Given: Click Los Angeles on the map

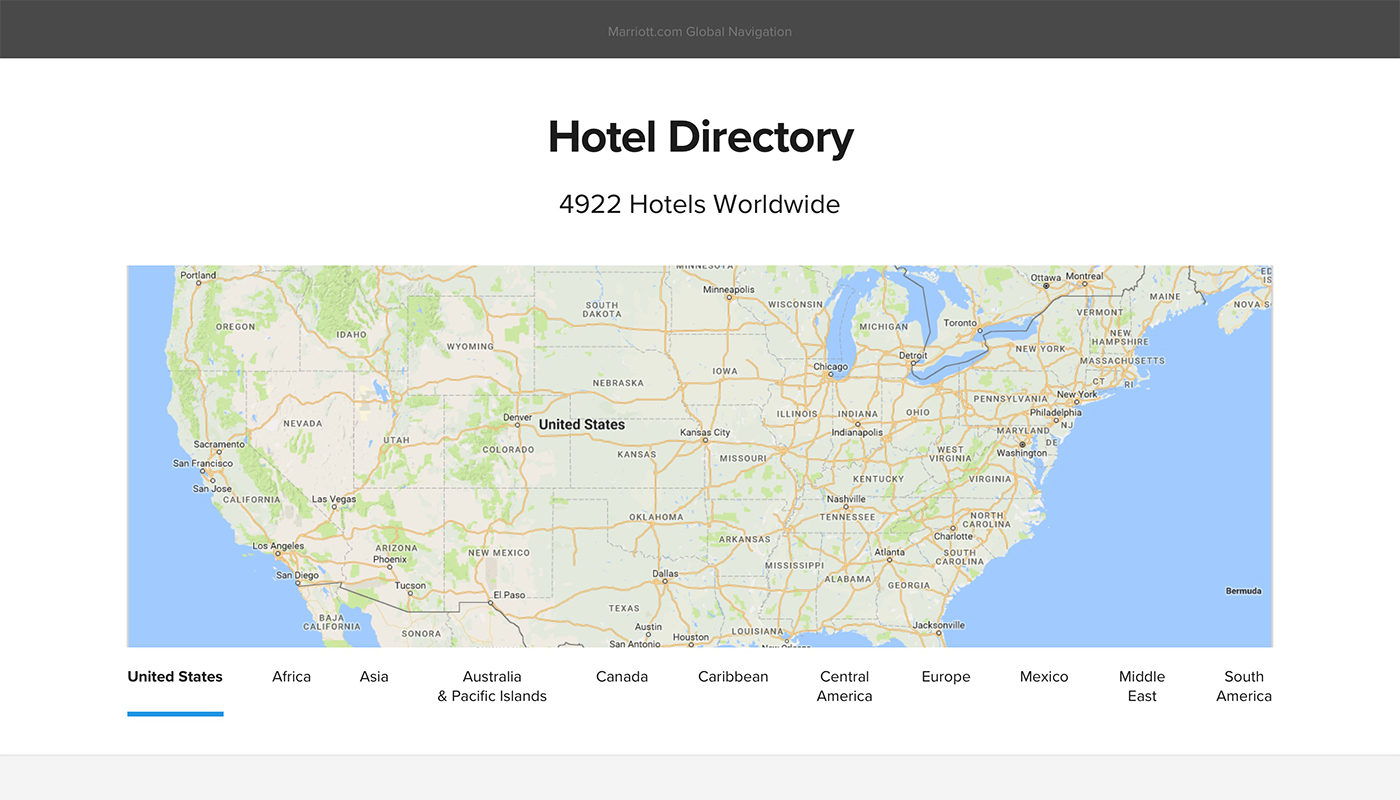Looking at the screenshot, I should pyautogui.click(x=278, y=547).
